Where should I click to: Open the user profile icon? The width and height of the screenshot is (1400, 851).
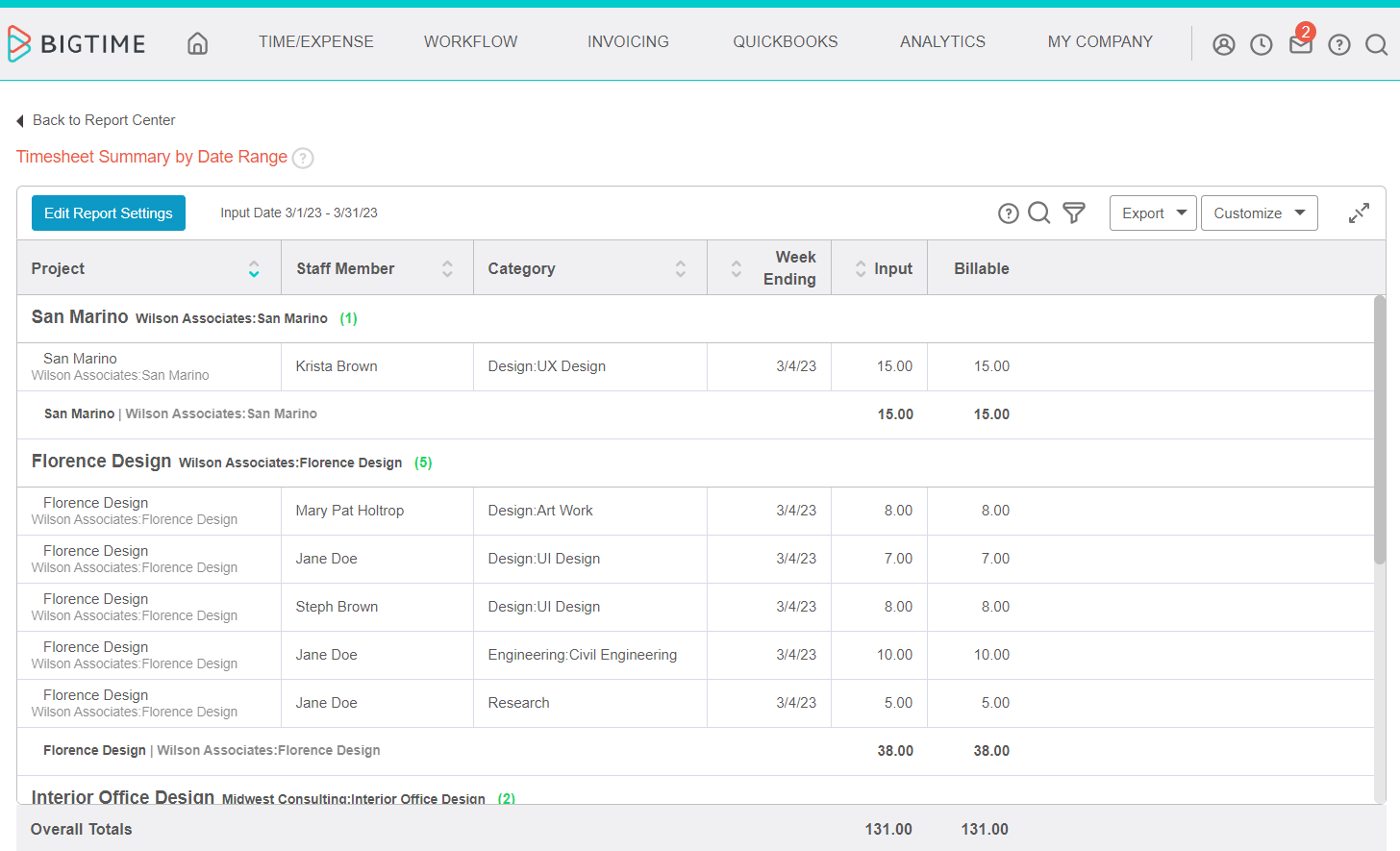1223,44
